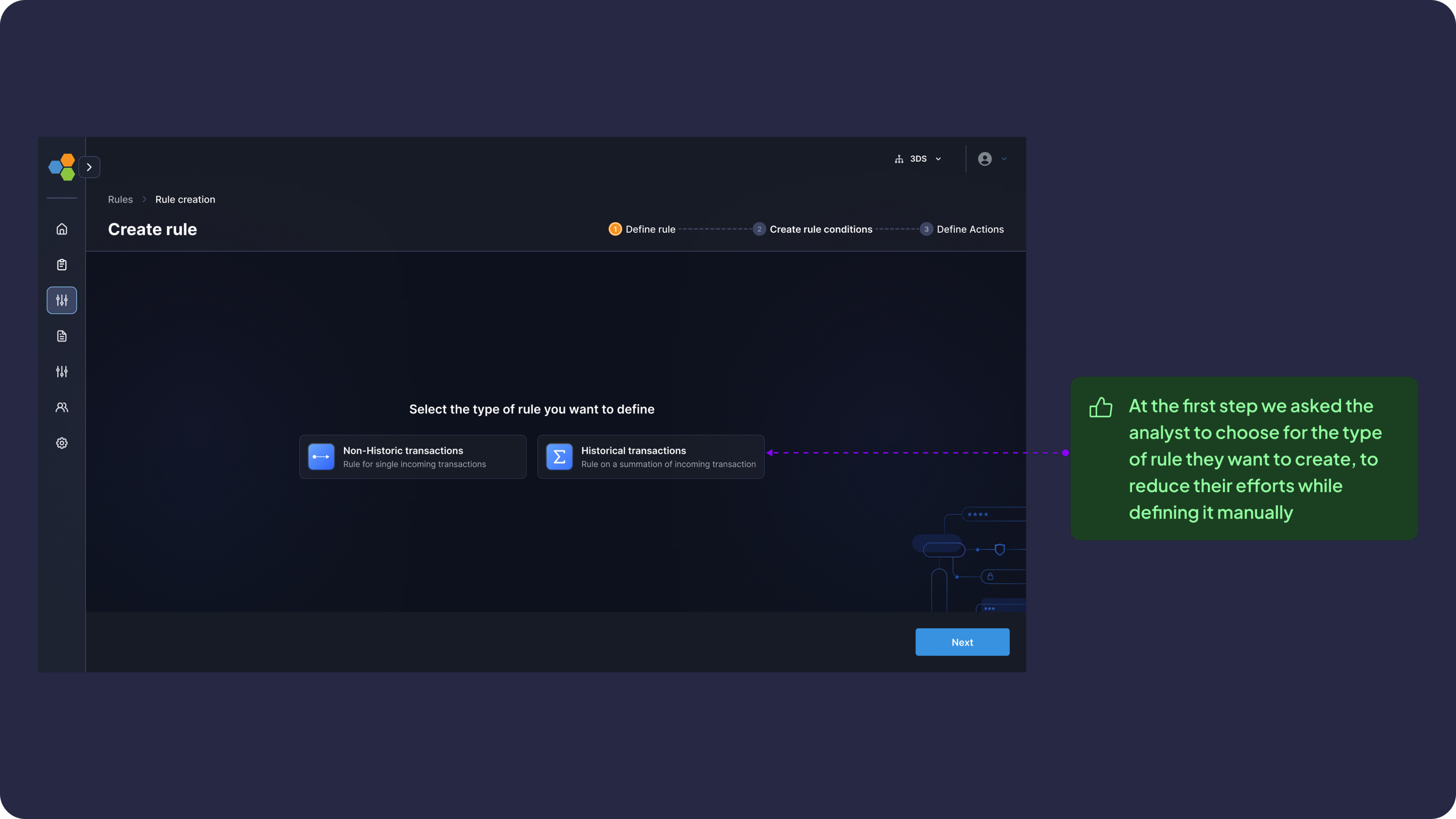
Task: Expand the account menu chevron
Action: pos(1005,159)
